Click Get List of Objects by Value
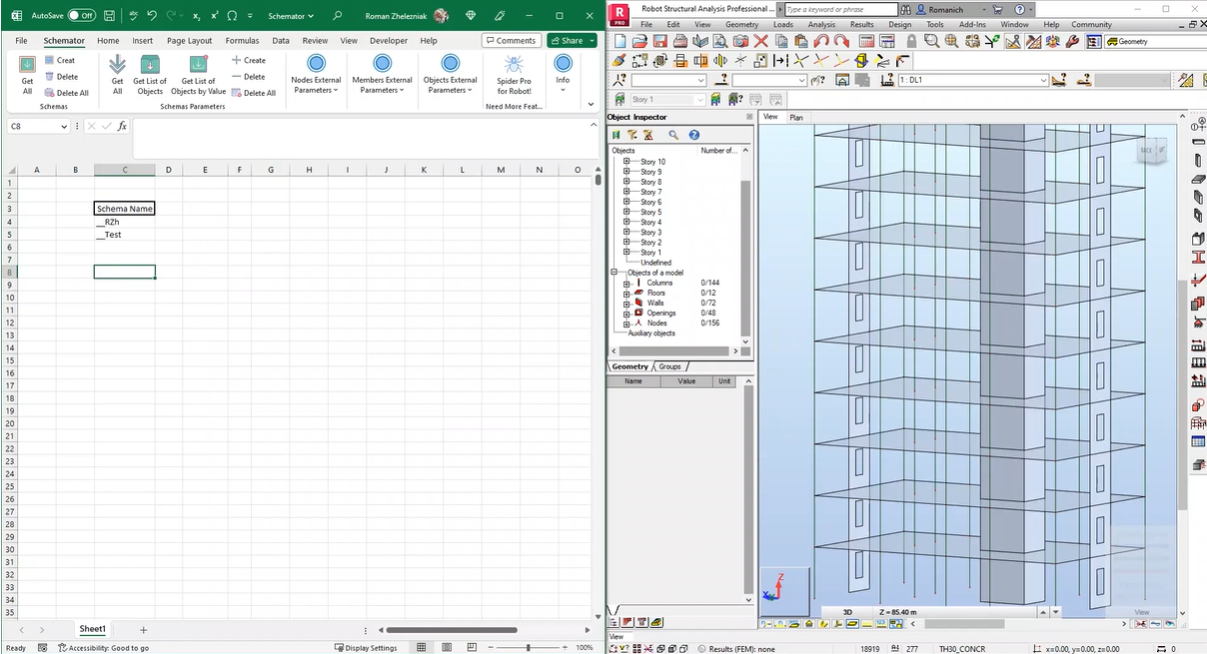This screenshot has width=1207, height=654. point(198,66)
